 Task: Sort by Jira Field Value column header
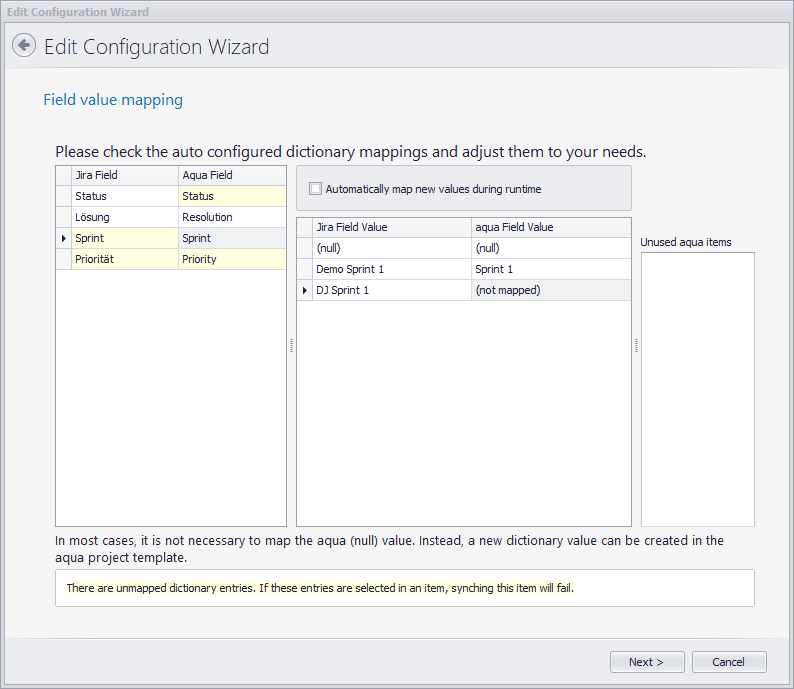[390, 227]
